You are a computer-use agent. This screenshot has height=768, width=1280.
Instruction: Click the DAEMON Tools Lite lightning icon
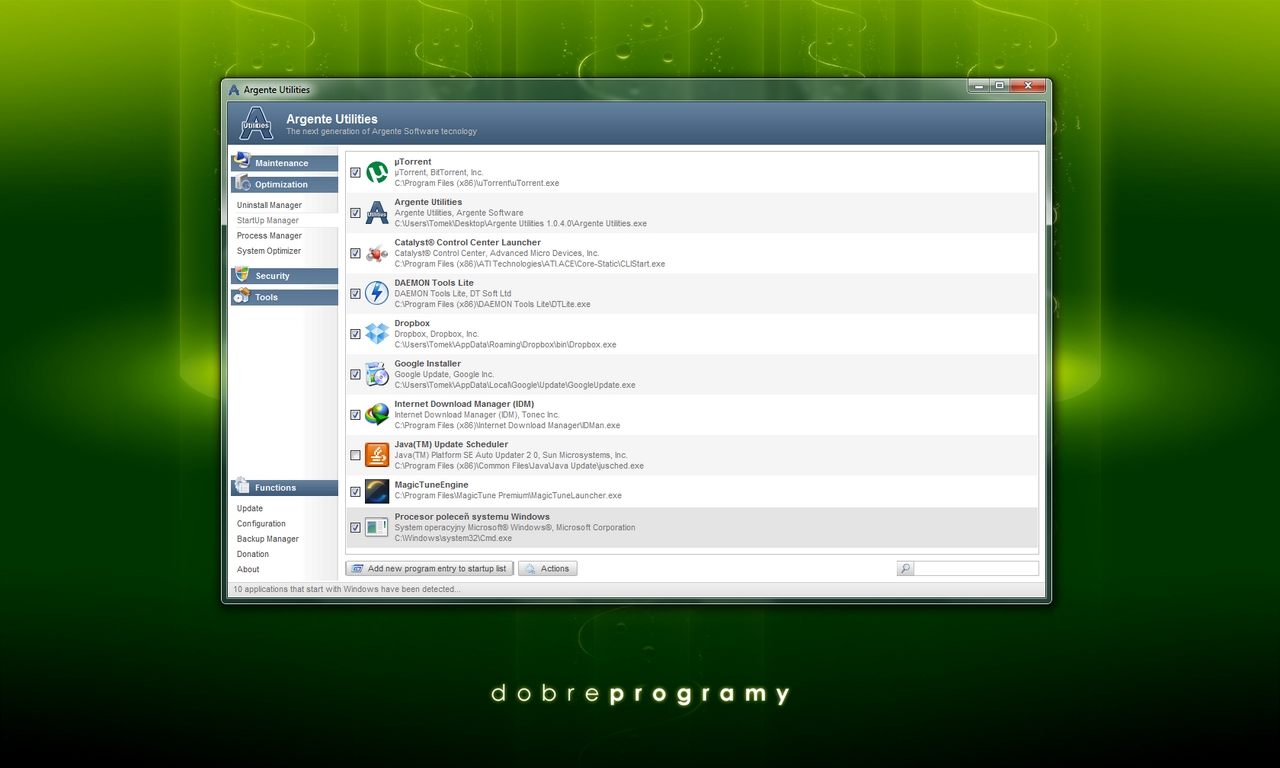377,293
